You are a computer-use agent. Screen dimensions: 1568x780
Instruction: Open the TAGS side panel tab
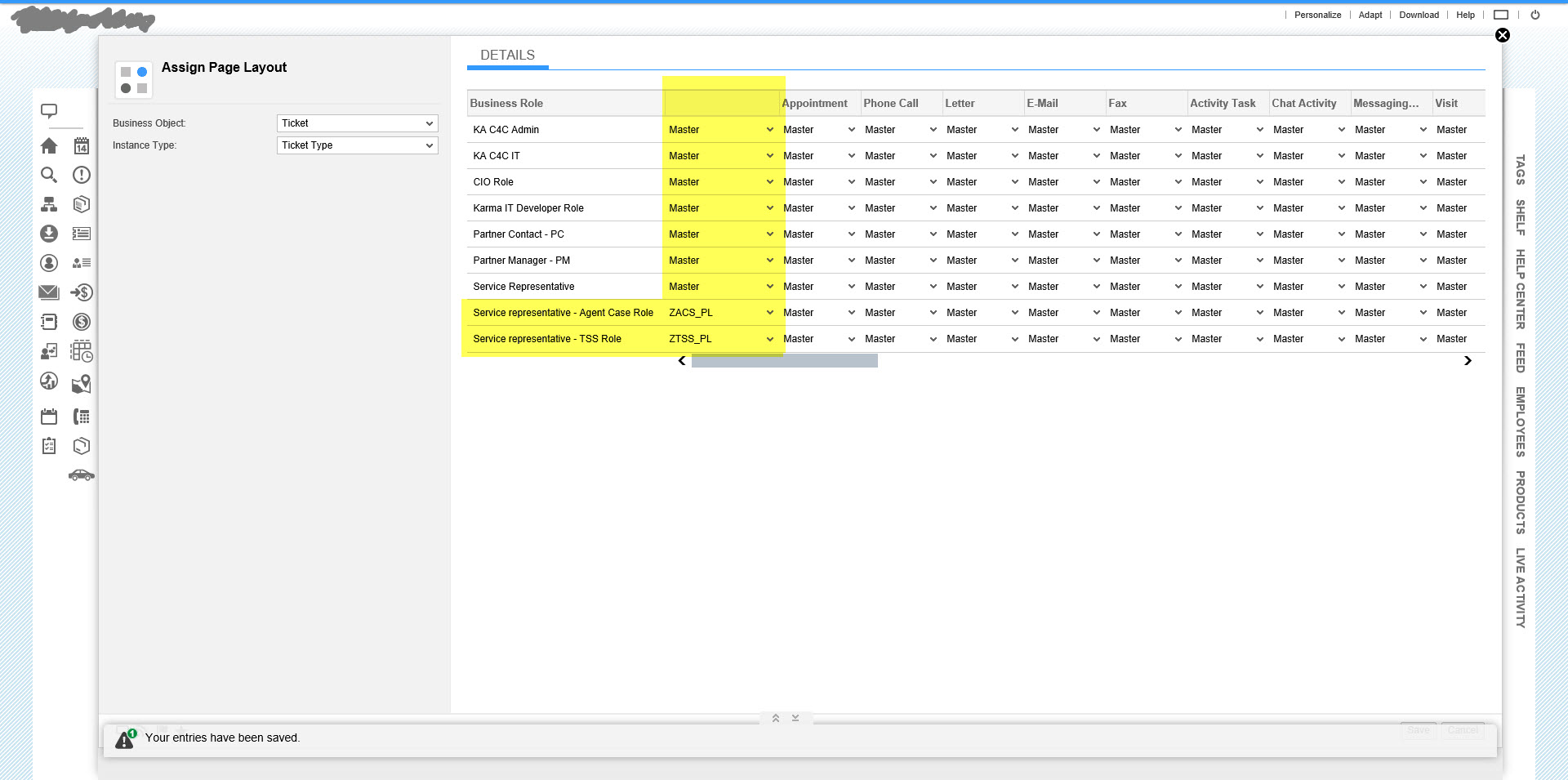click(x=1520, y=170)
